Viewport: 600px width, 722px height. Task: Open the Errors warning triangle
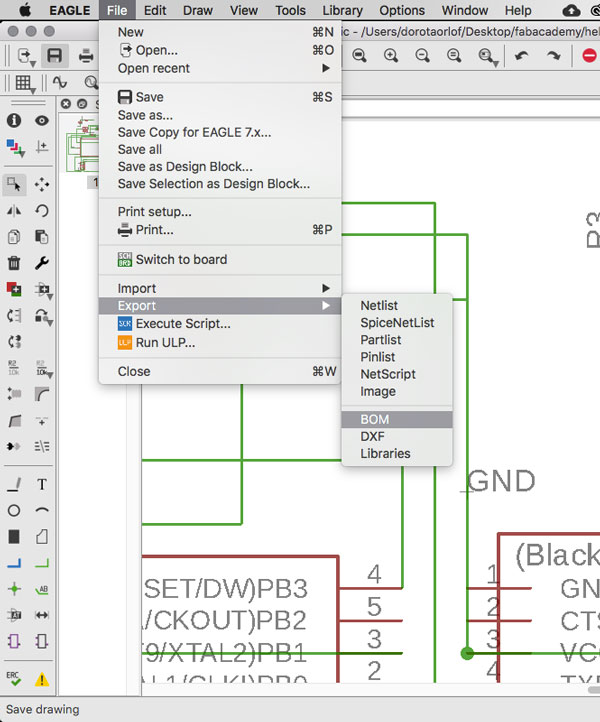(42, 679)
